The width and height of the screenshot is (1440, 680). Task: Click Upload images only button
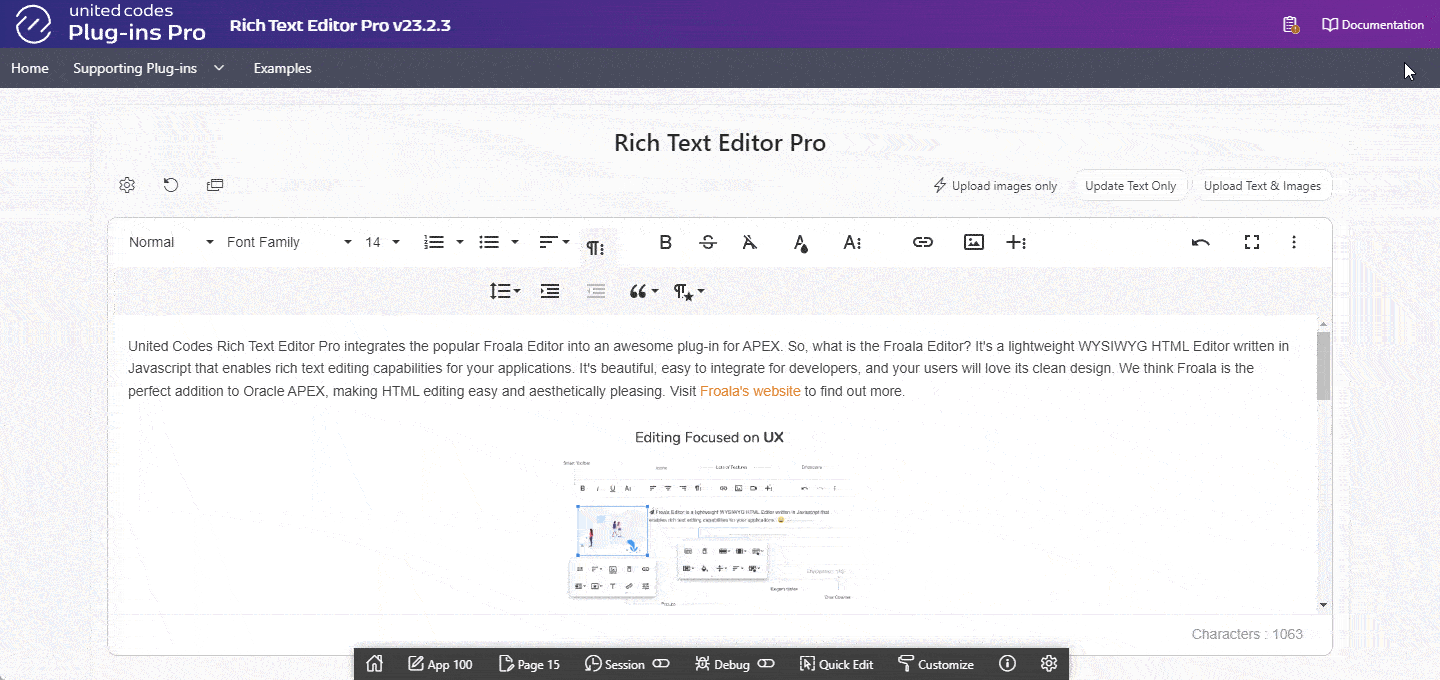[995, 186]
